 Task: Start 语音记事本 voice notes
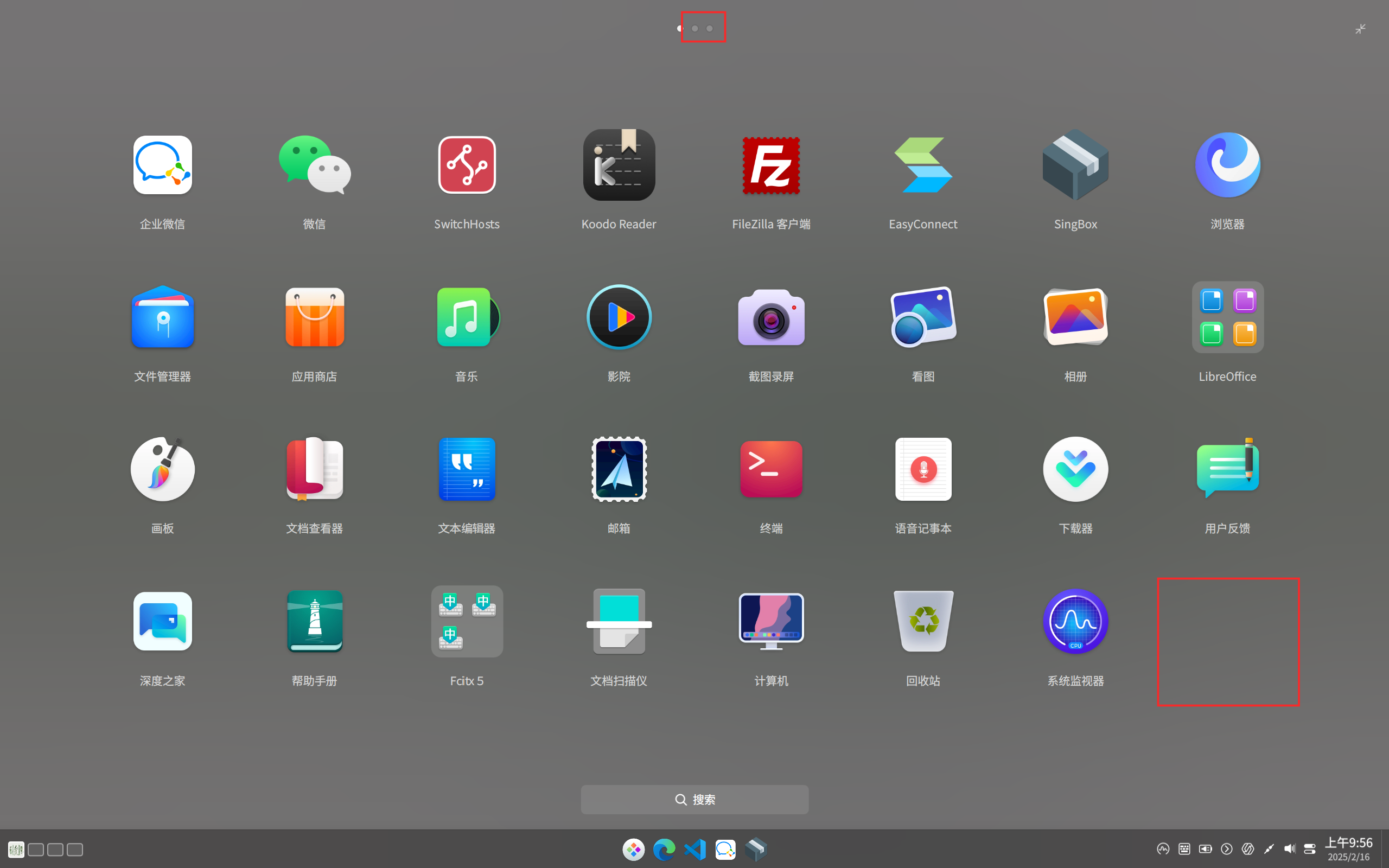[x=923, y=469]
